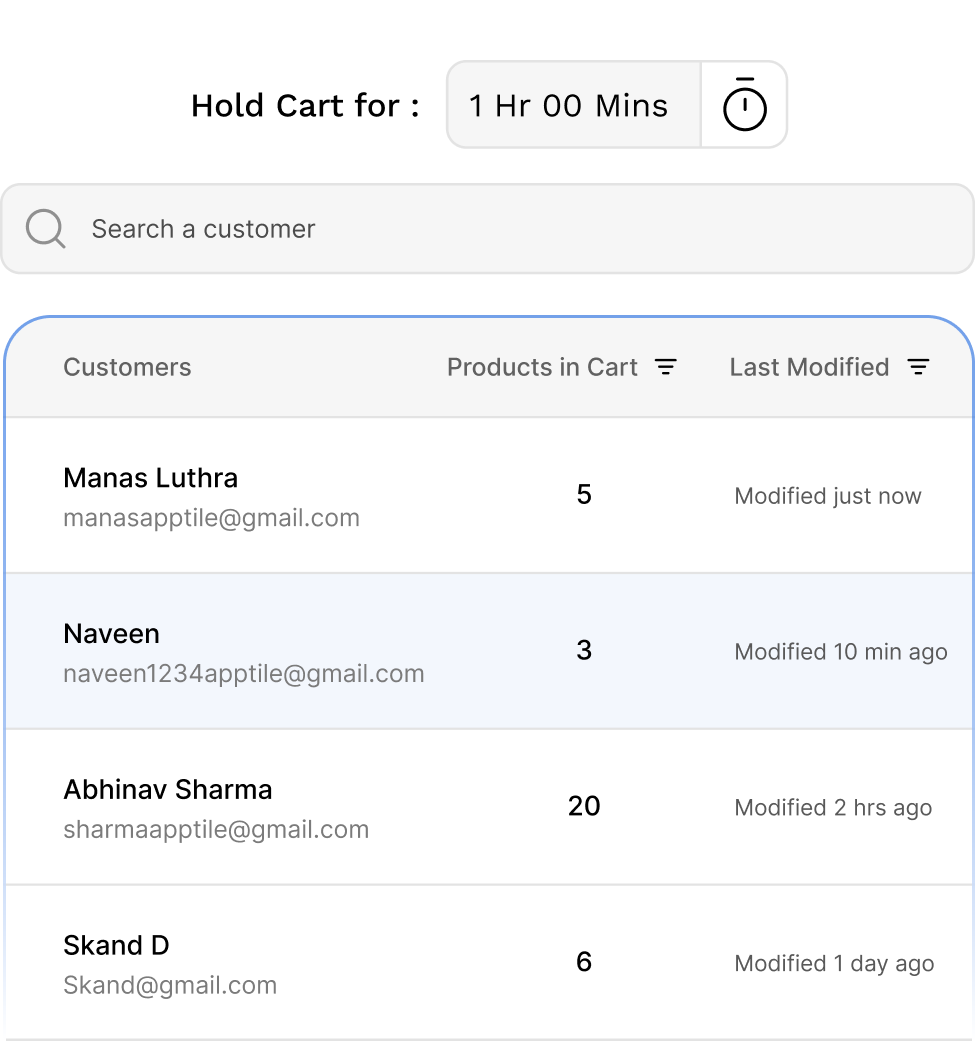Screen dimensions: 975x1041
Task: Click the Modified 1 day ago timestamp
Action: pos(834,964)
